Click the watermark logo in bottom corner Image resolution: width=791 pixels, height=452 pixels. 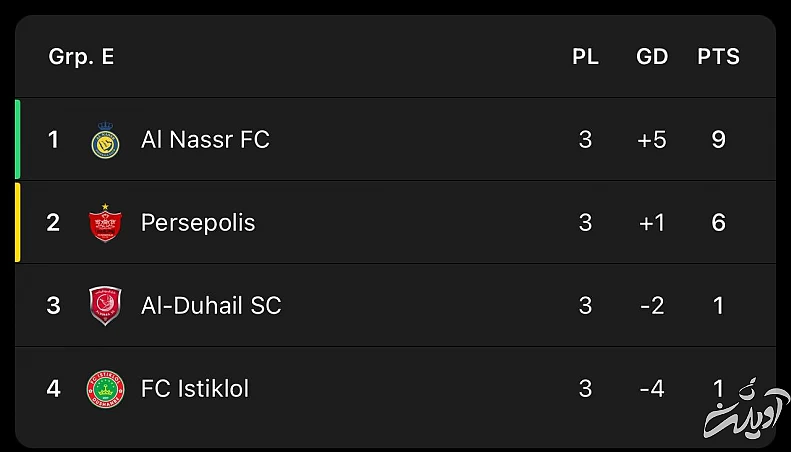(x=742, y=408)
